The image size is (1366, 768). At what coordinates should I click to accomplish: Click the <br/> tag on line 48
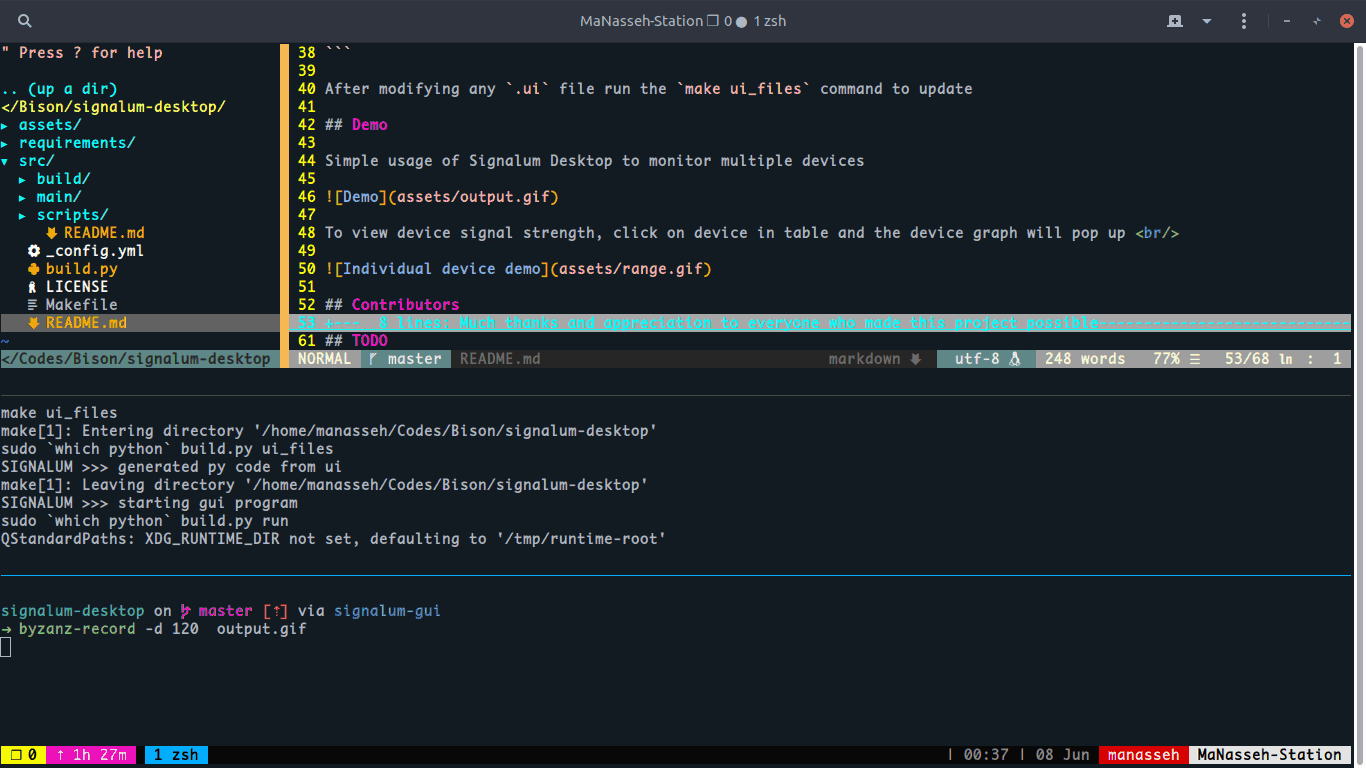(x=1157, y=233)
